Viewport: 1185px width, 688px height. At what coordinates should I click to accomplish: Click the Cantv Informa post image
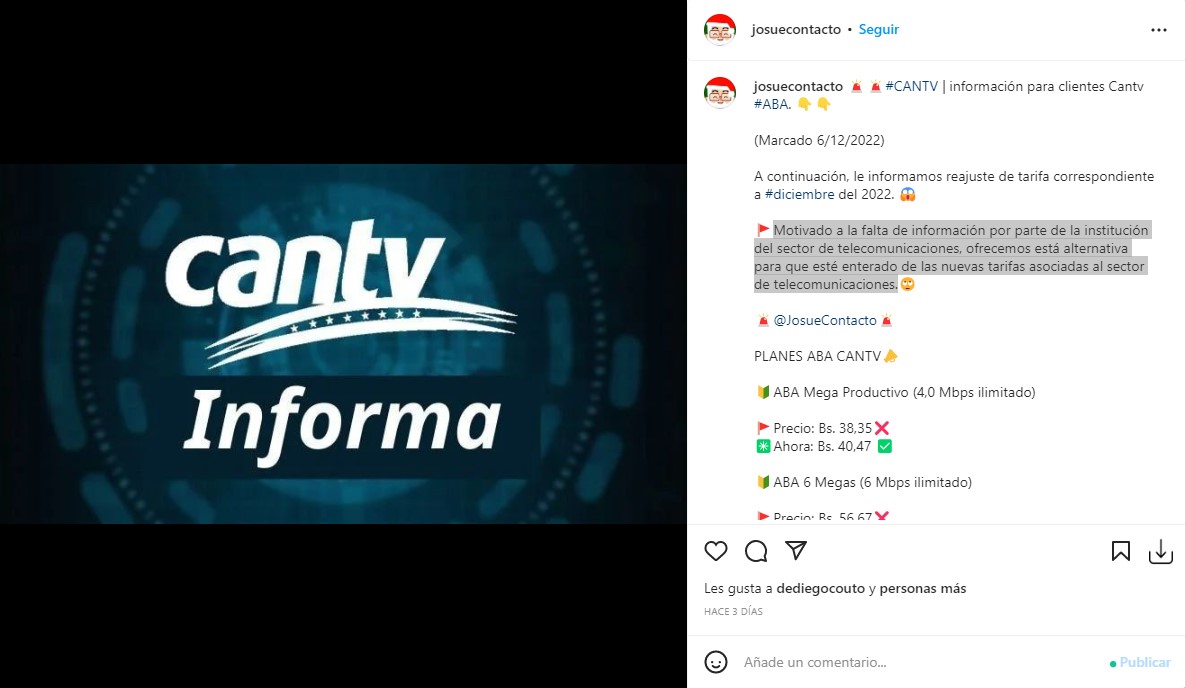pyautogui.click(x=343, y=344)
